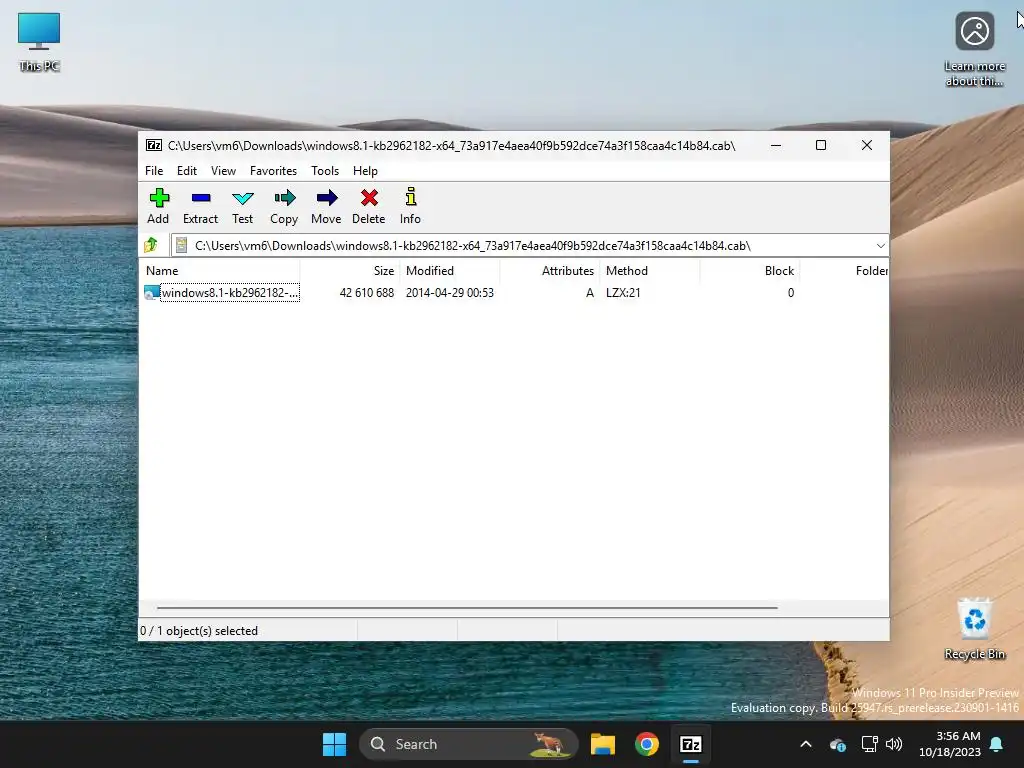Click the modified date 2014-04-29 00:53
The height and width of the screenshot is (768, 1024).
pyautogui.click(x=449, y=293)
